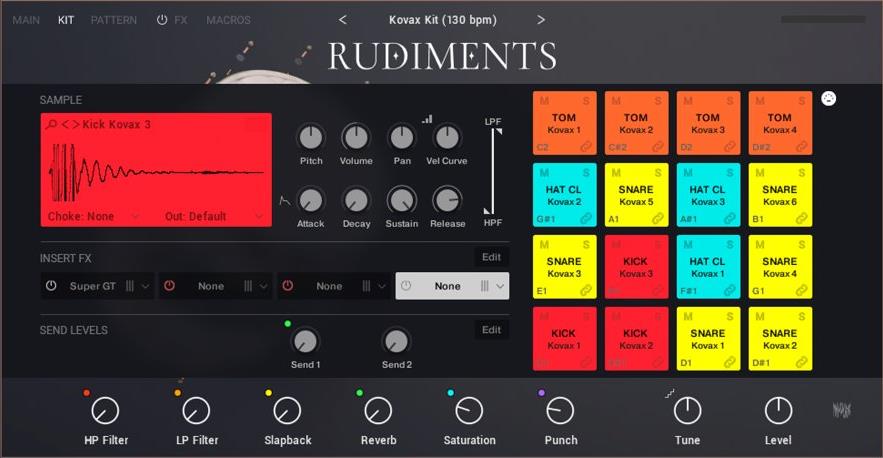
Task: Mute the TOM Kovax 1 pad
Action: [543, 101]
